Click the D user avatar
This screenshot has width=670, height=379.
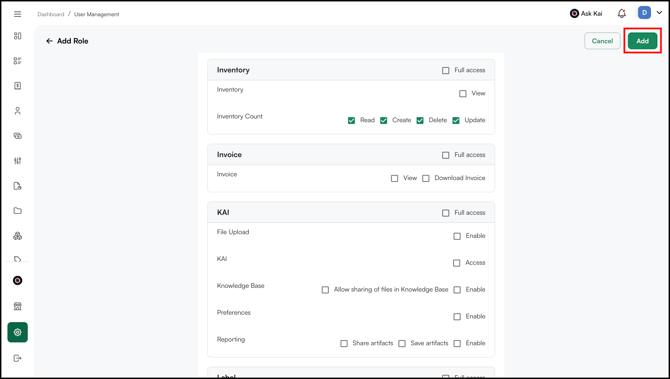coord(644,13)
